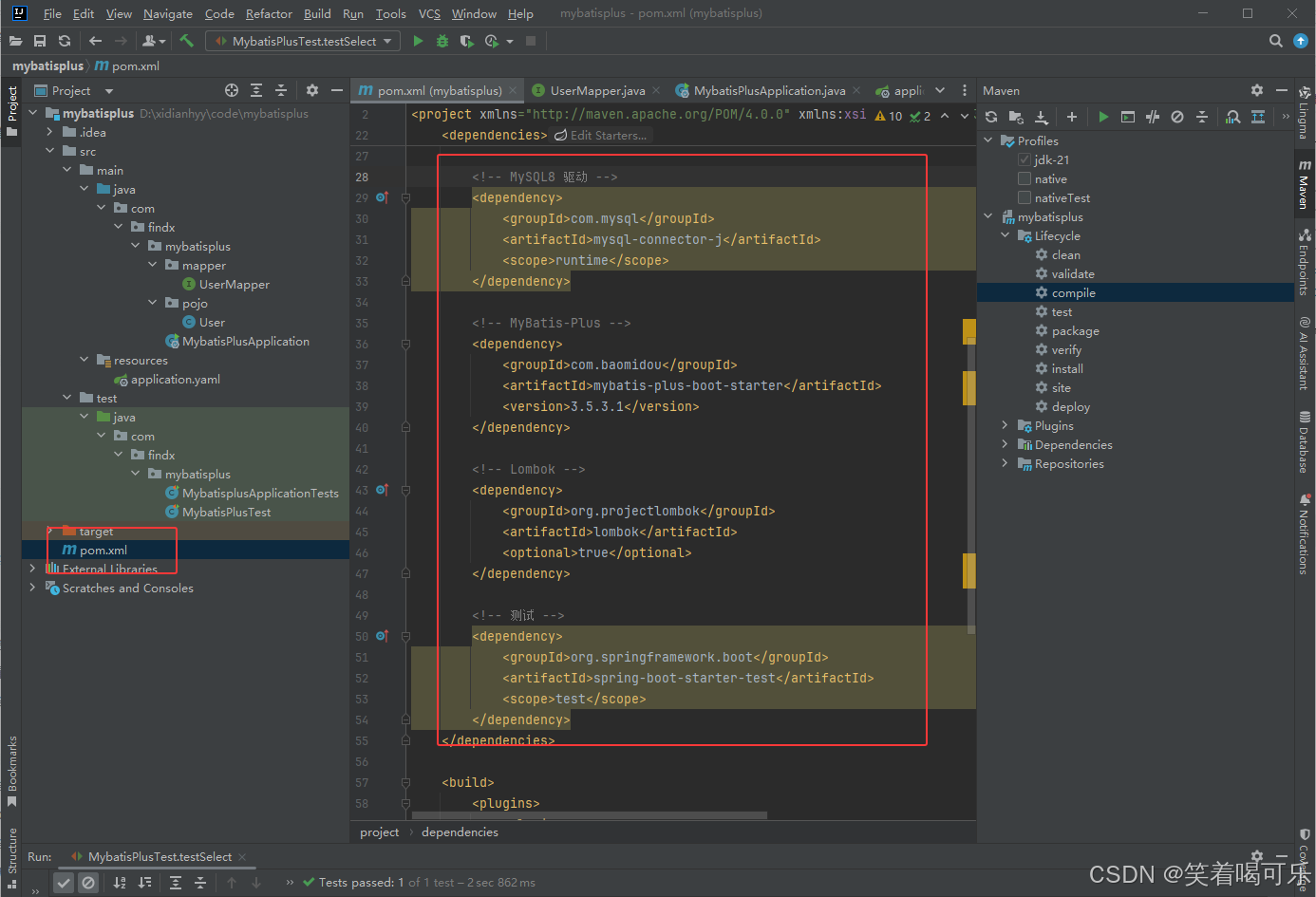Click dependencies breadcrumb at editor bottom

tap(460, 832)
